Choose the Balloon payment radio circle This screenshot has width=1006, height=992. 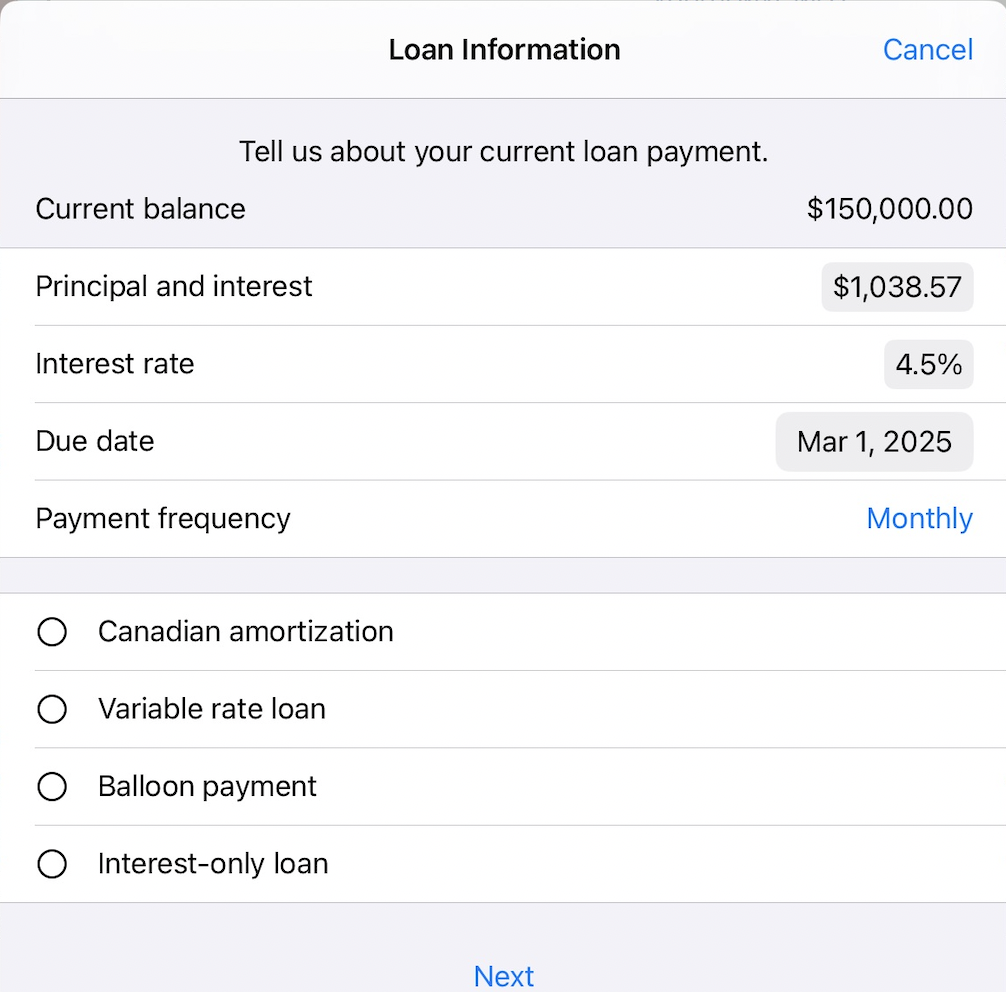tap(52, 787)
